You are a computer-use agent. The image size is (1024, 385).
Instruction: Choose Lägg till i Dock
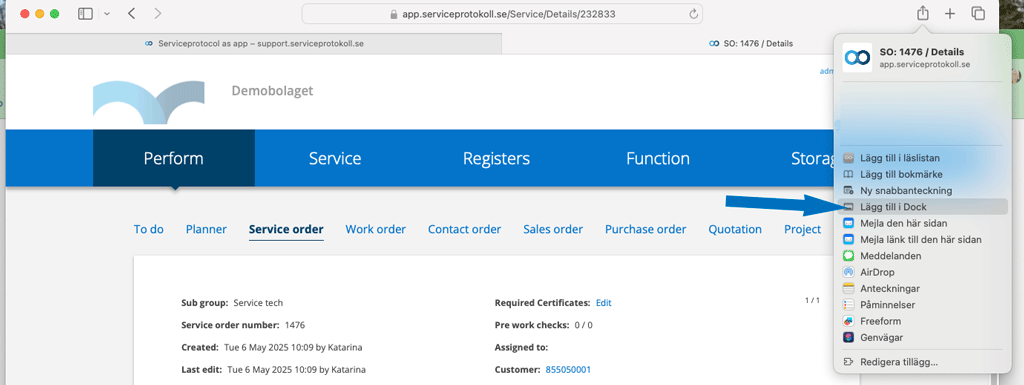(x=921, y=207)
